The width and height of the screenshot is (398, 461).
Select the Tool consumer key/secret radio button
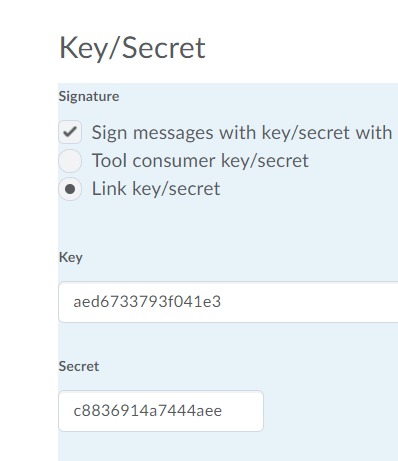click(x=70, y=161)
